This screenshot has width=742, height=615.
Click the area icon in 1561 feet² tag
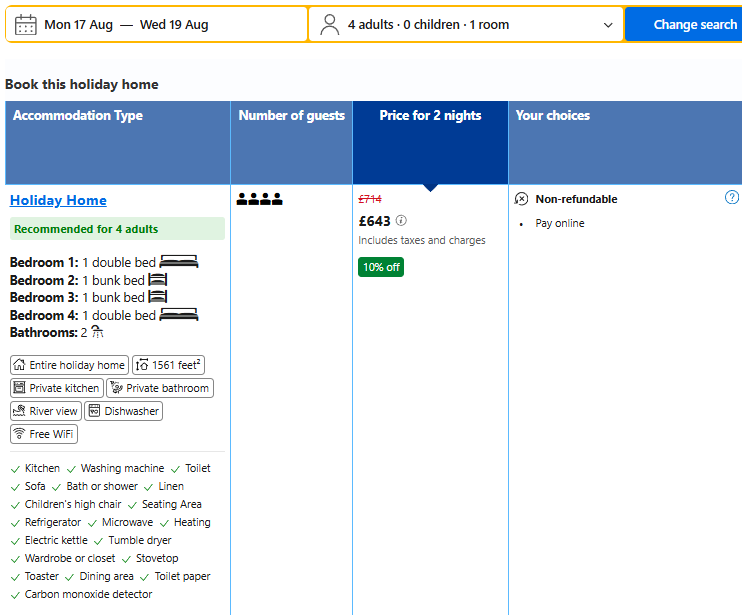point(142,365)
